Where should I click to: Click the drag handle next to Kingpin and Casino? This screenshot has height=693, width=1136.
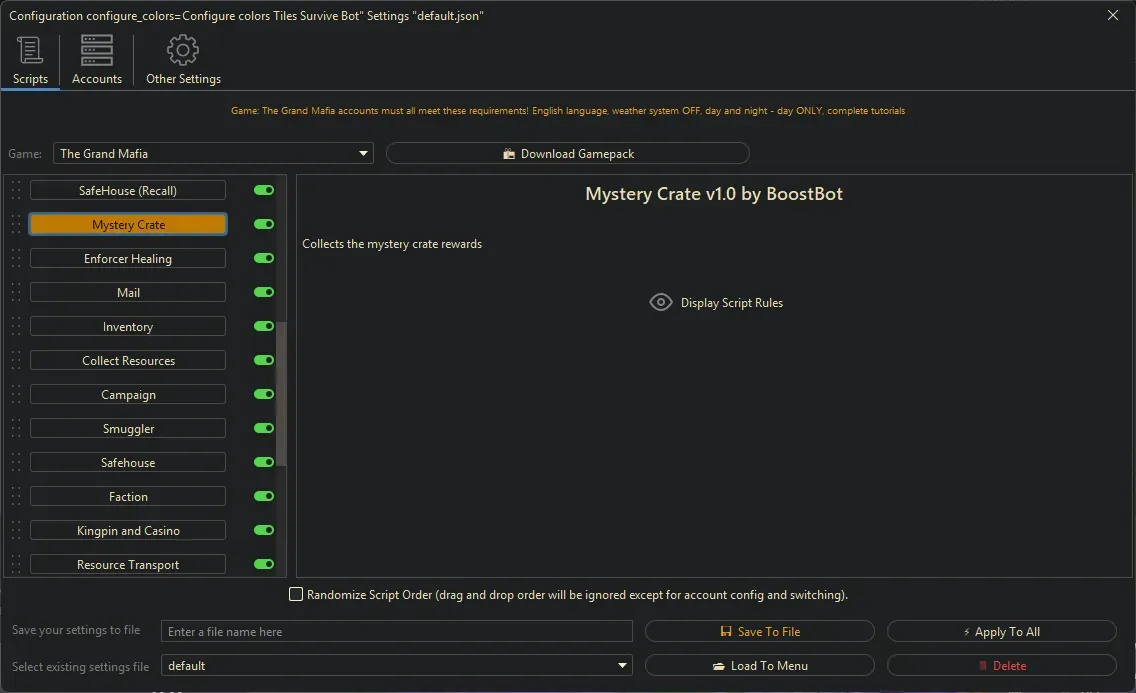16,531
